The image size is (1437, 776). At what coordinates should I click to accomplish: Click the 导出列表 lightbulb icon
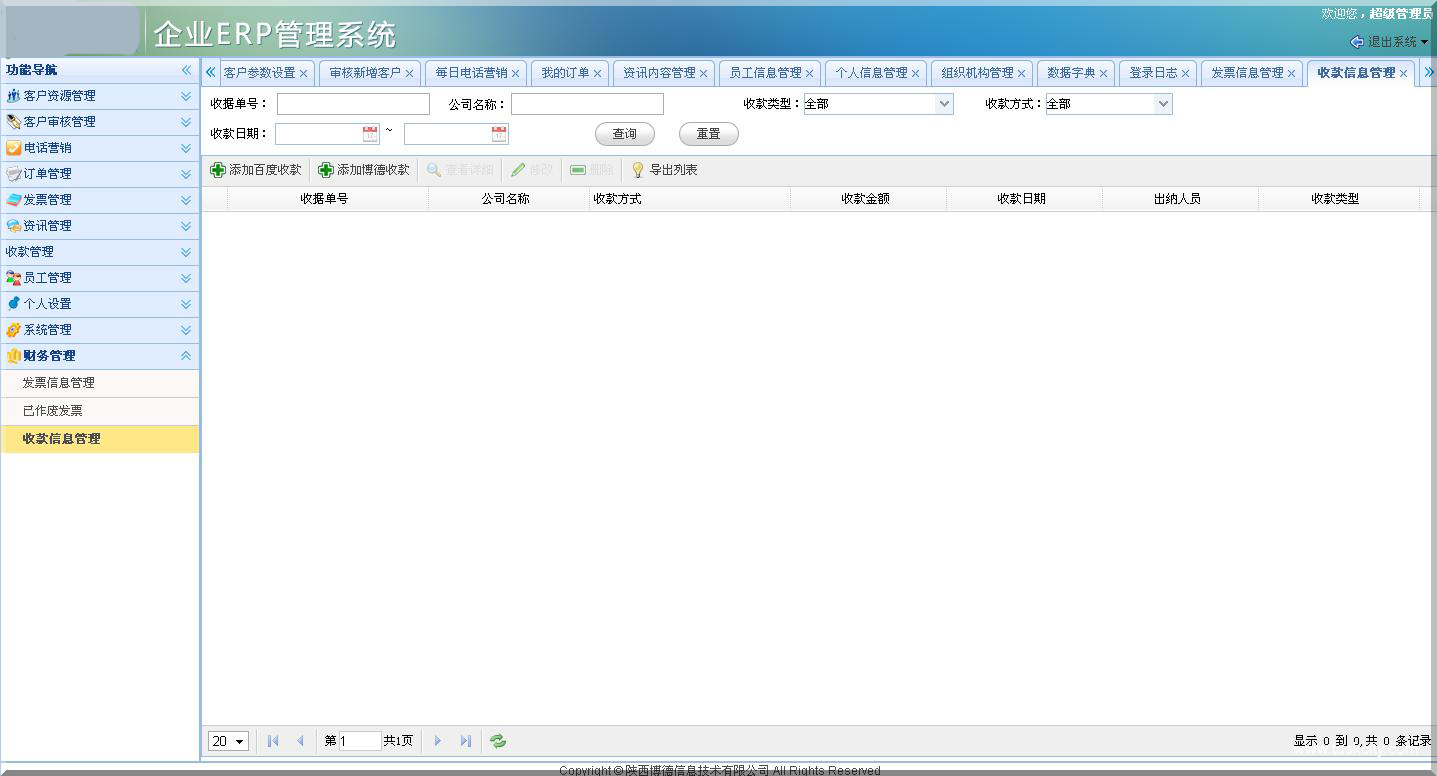(x=637, y=169)
